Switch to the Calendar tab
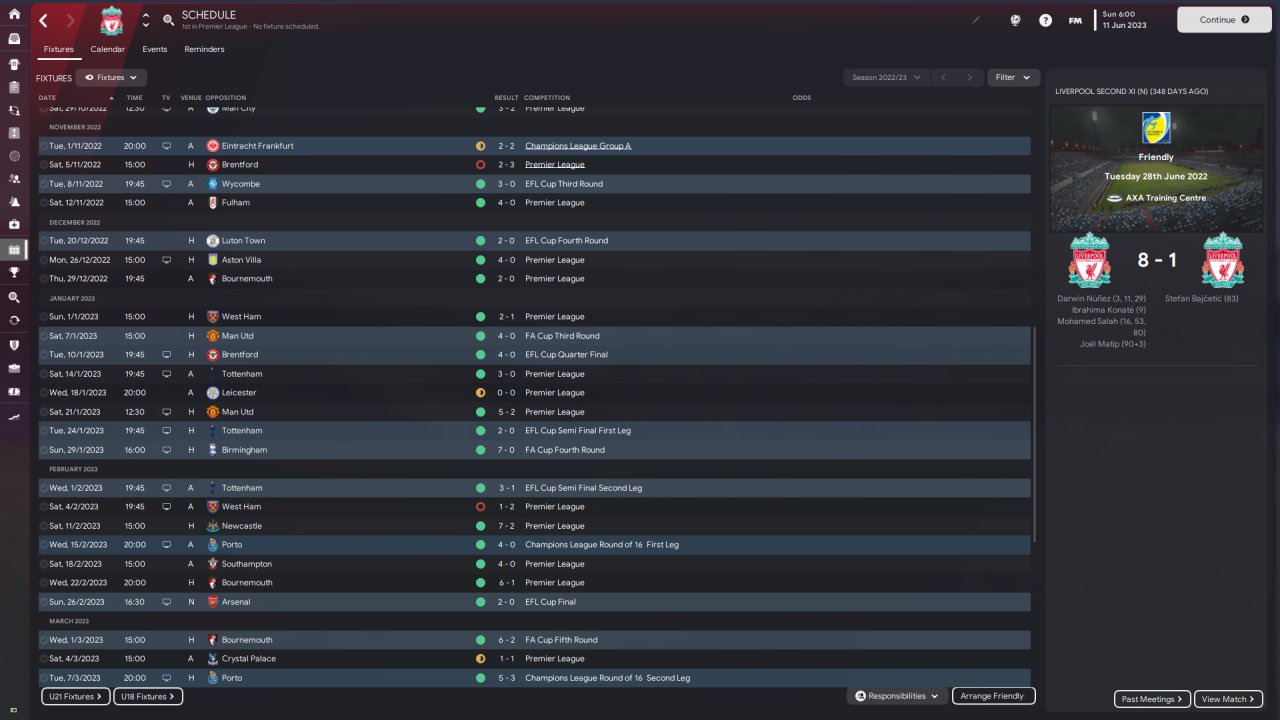Image resolution: width=1280 pixels, height=720 pixels. pyautogui.click(x=108, y=49)
